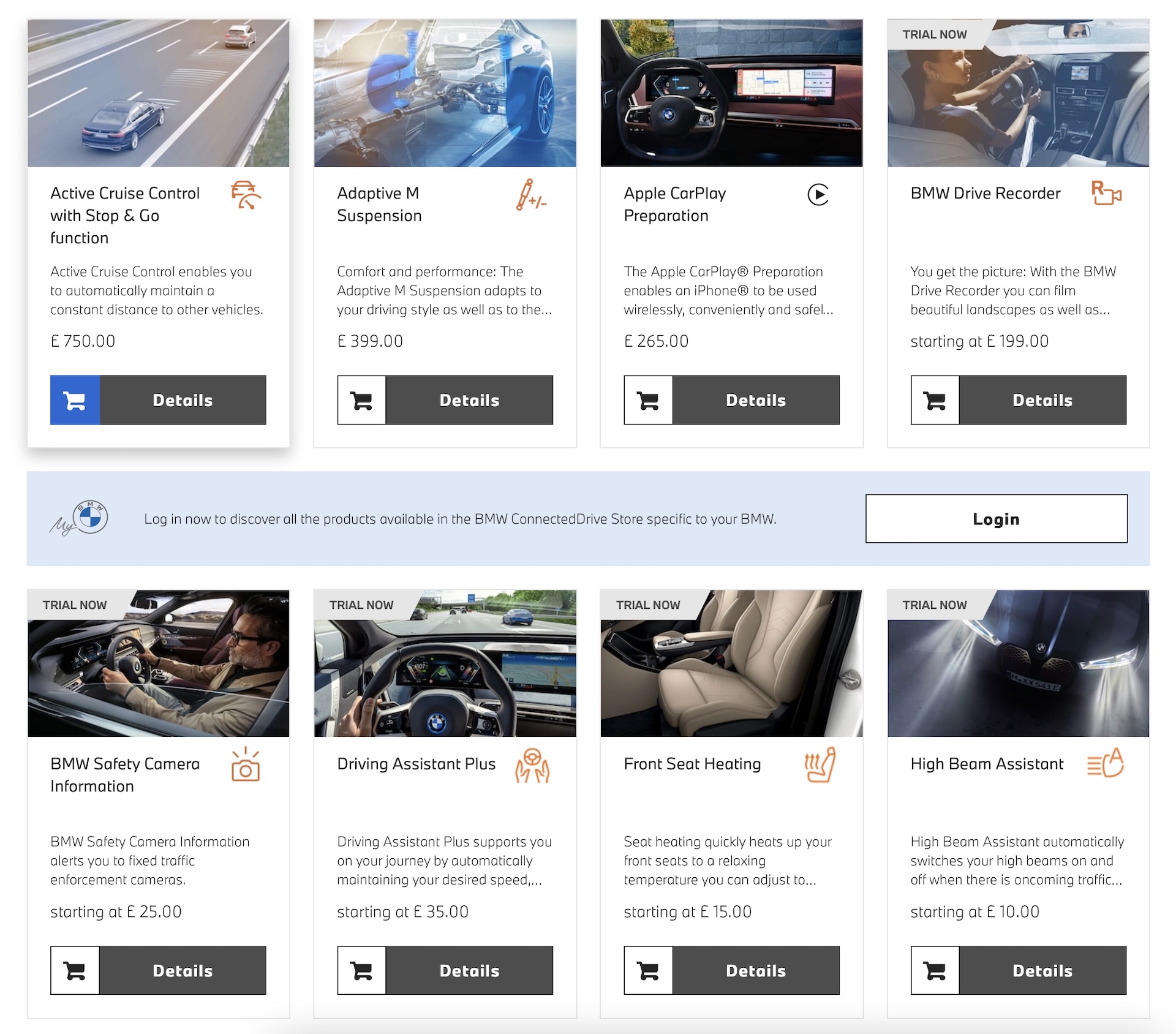Image resolution: width=1176 pixels, height=1034 pixels.
Task: Add BMW Drive Recorder to cart
Action: pyautogui.click(x=935, y=400)
